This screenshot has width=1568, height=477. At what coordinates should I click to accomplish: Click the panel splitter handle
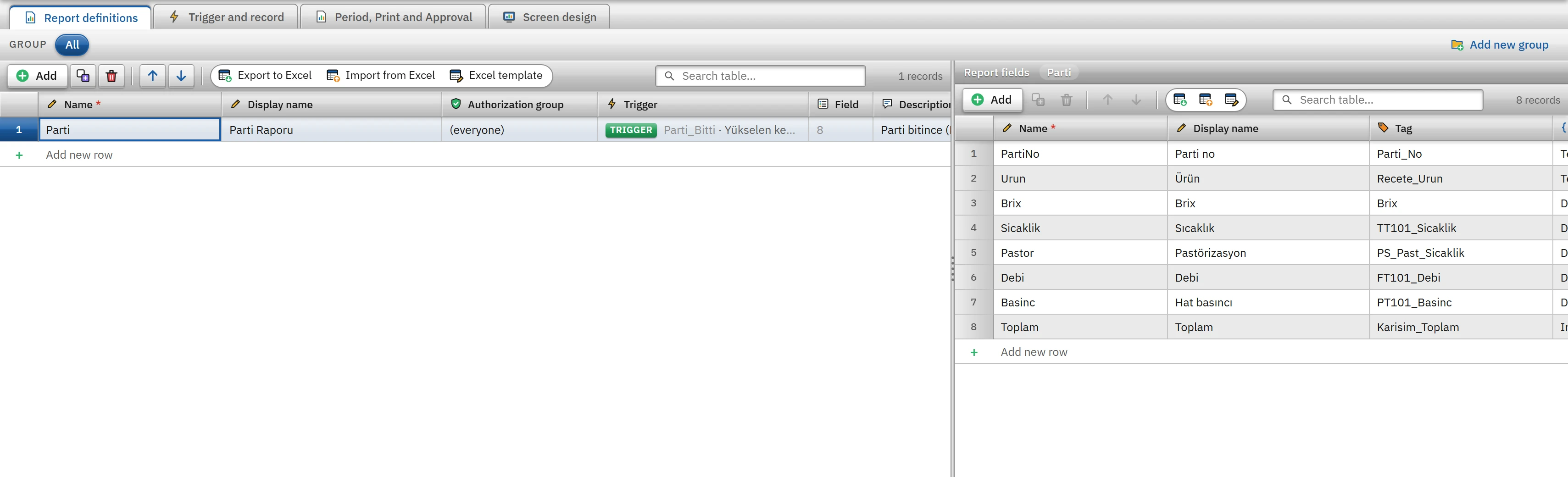click(x=953, y=268)
